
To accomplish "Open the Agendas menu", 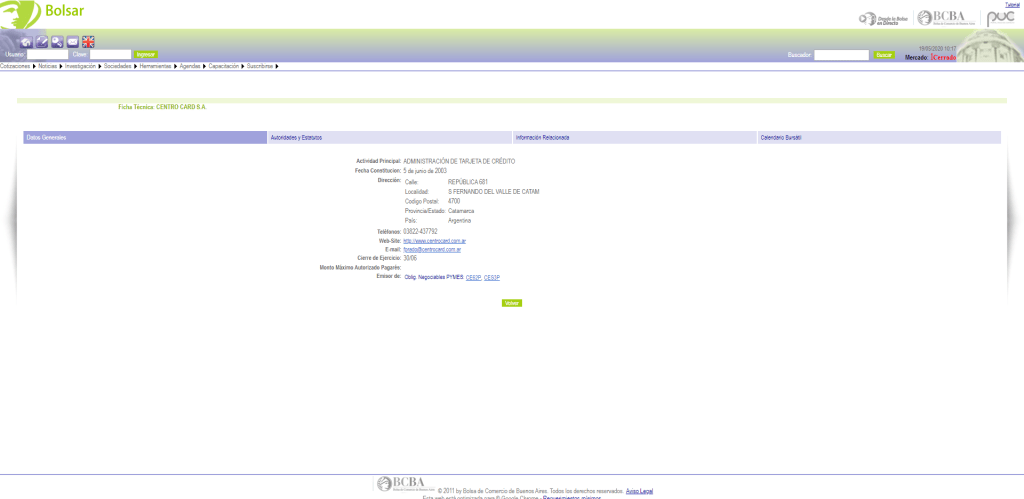I will click(x=192, y=66).
